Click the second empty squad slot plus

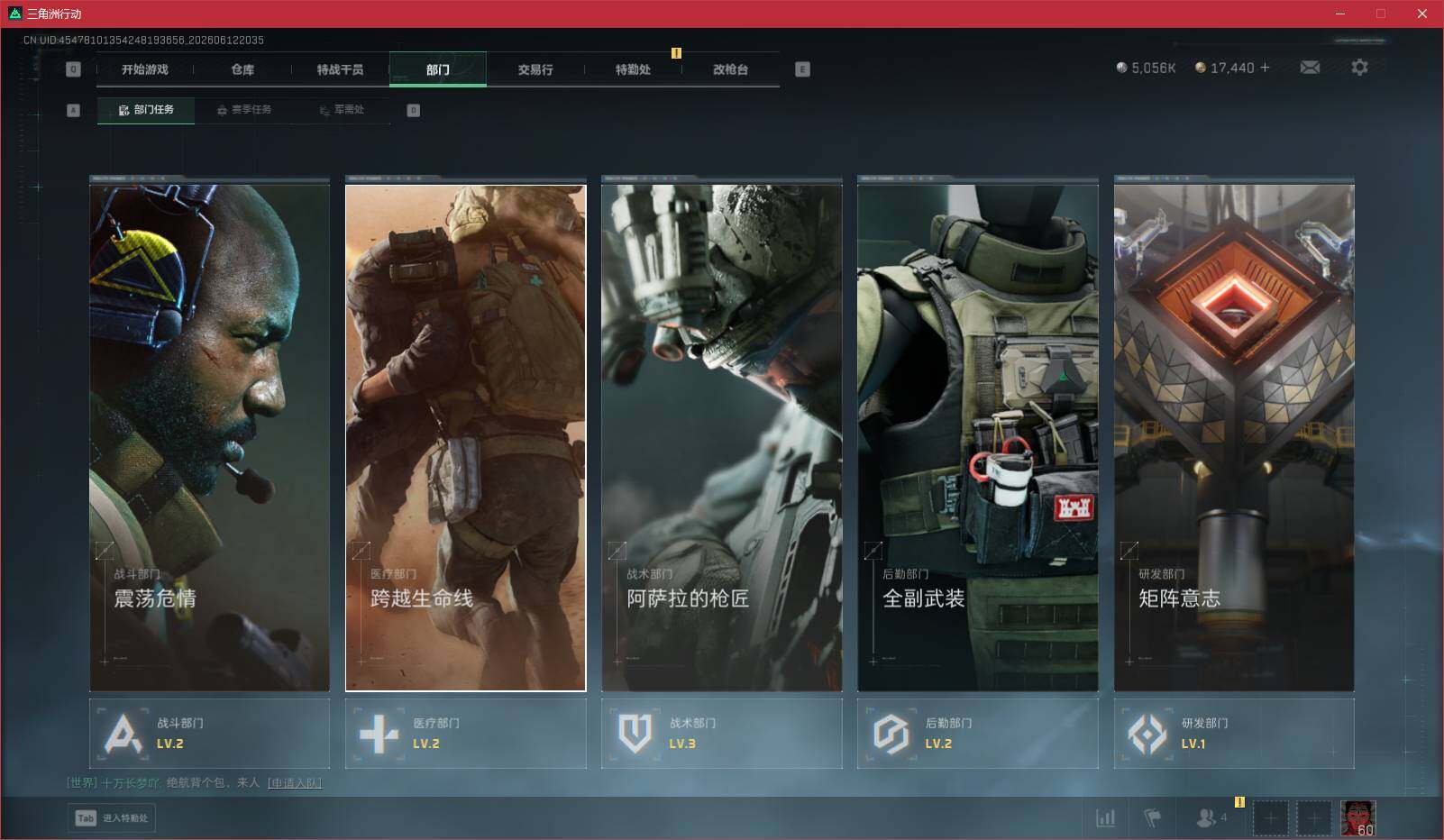1313,818
